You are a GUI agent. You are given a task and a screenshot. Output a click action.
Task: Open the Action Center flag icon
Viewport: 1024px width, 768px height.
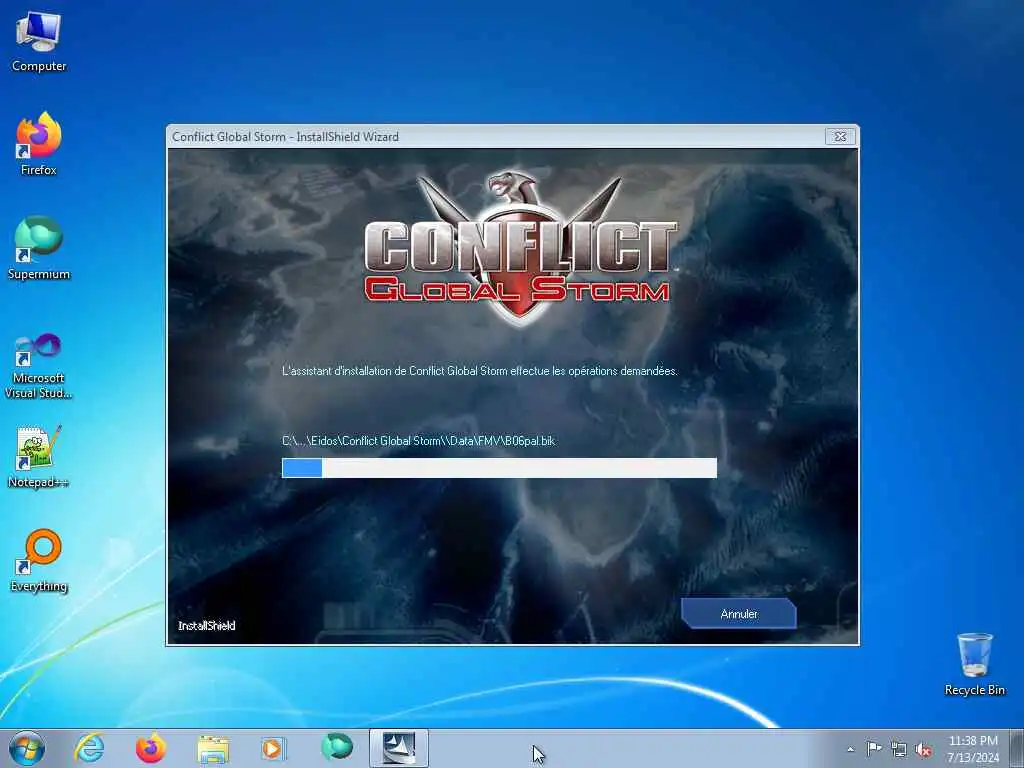click(x=874, y=748)
